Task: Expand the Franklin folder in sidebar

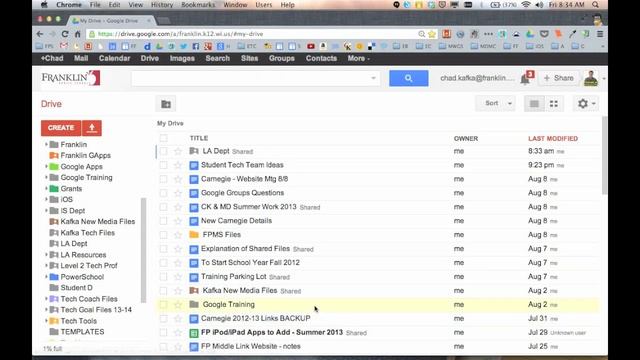Action: point(46,144)
